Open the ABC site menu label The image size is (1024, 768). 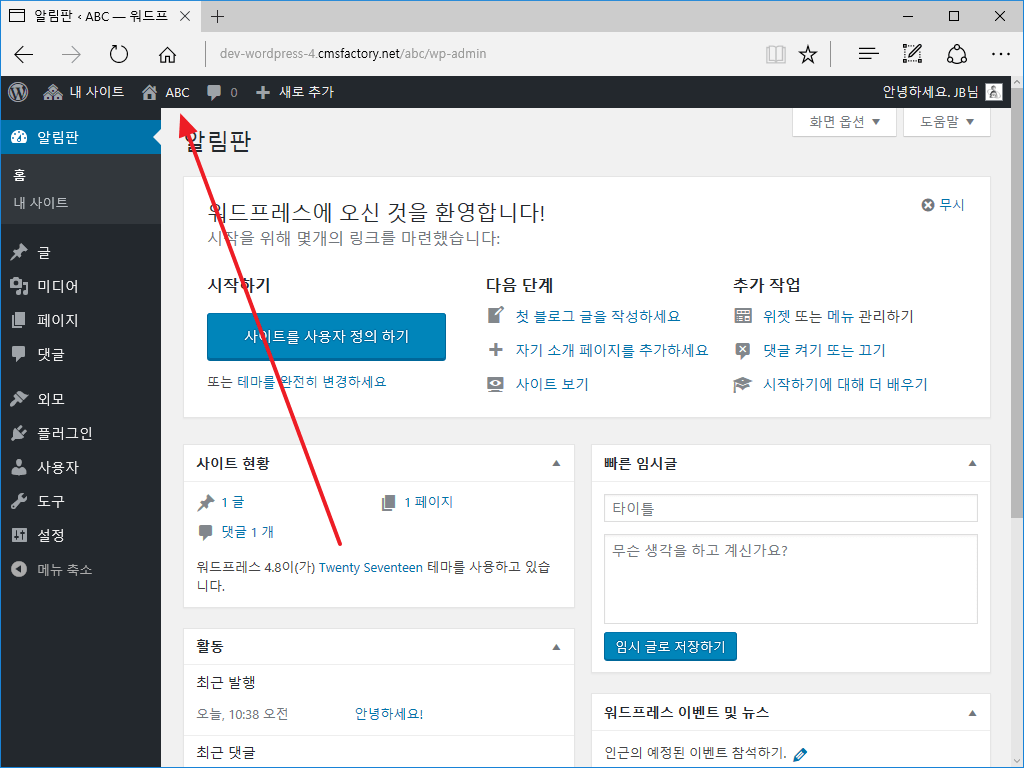177,93
